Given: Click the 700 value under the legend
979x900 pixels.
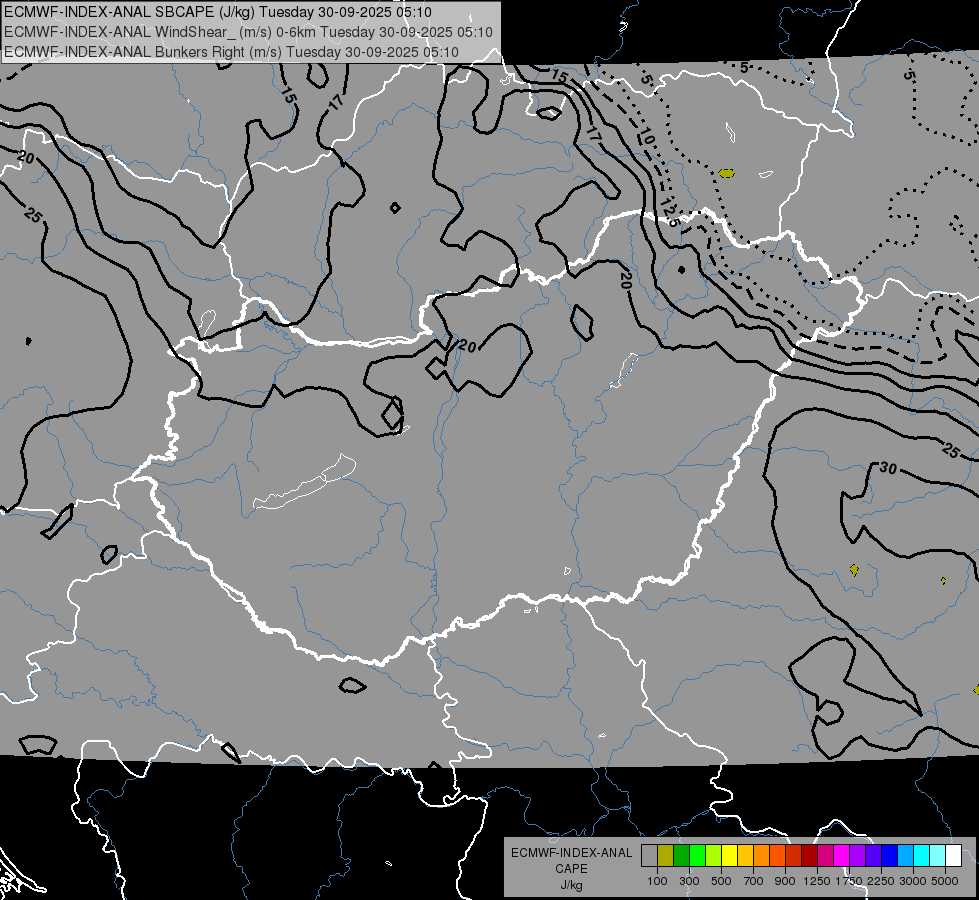Looking at the screenshot, I should pyautogui.click(x=754, y=881).
